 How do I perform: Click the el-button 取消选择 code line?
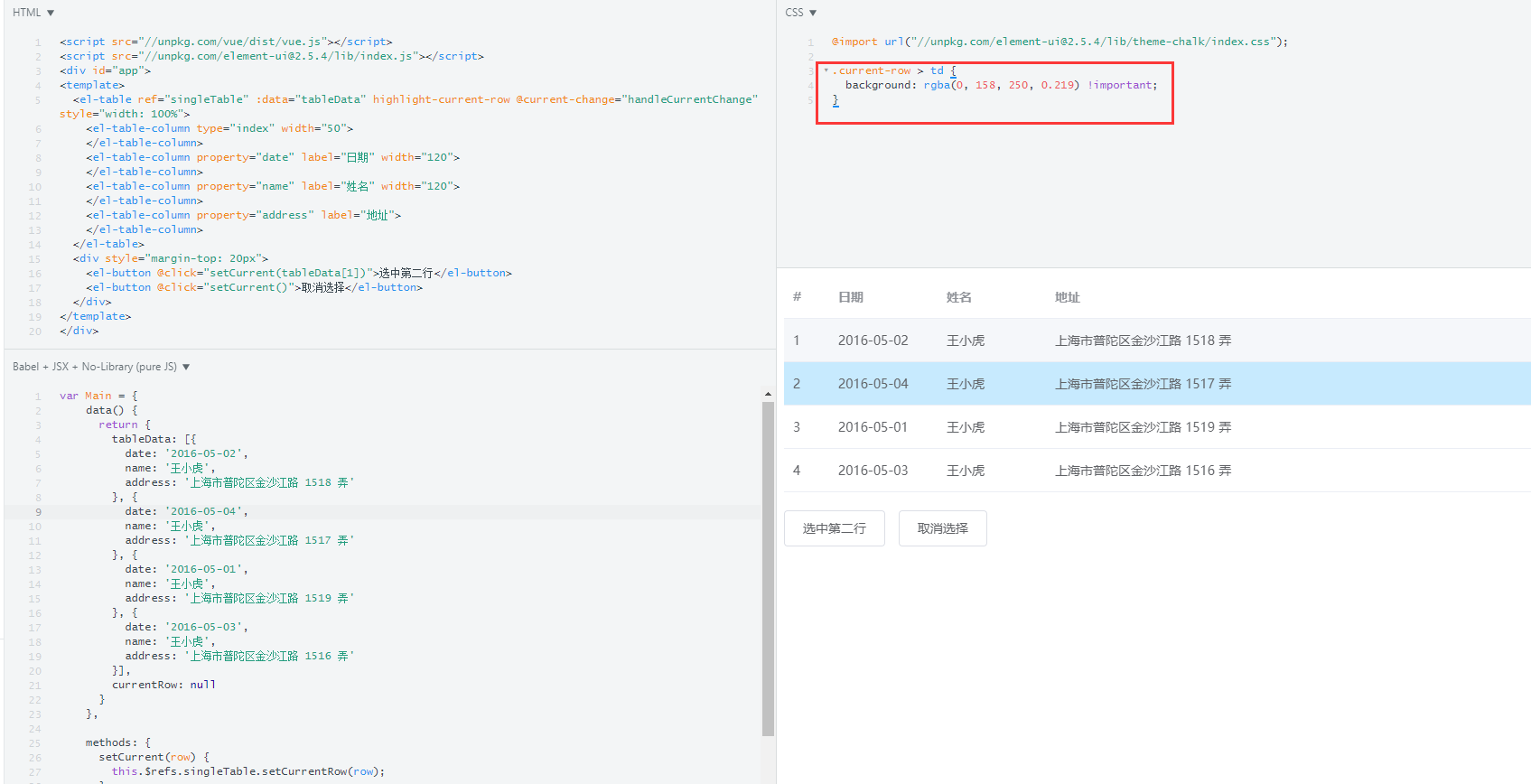point(254,287)
